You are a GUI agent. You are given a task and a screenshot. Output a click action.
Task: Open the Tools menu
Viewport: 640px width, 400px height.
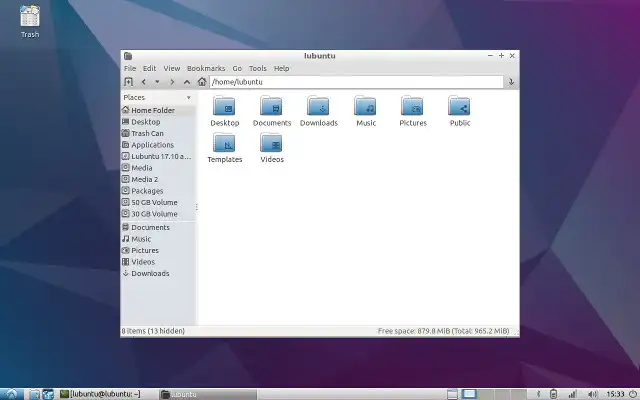click(x=257, y=68)
